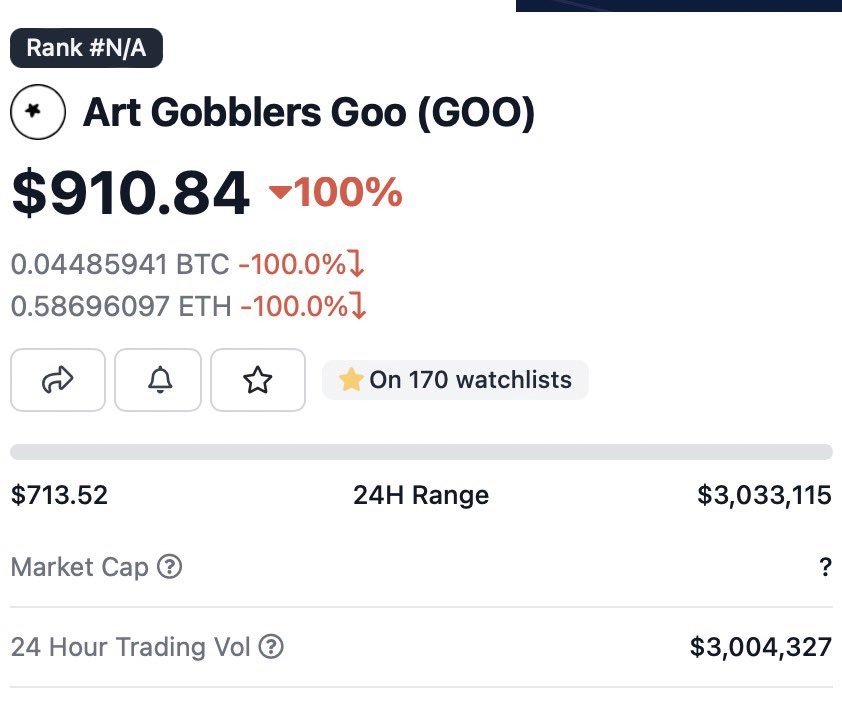Screen dimensions: 842x702
Task: Click the 24H Range progress bar
Action: coord(421,452)
